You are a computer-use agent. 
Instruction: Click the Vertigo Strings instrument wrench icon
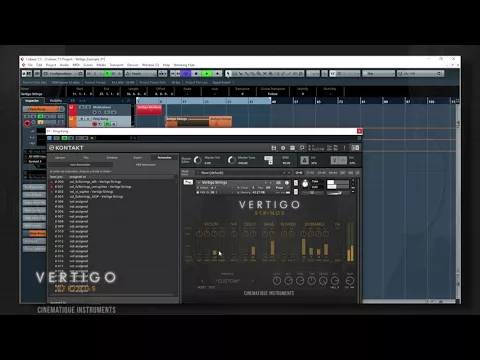pos(188,182)
